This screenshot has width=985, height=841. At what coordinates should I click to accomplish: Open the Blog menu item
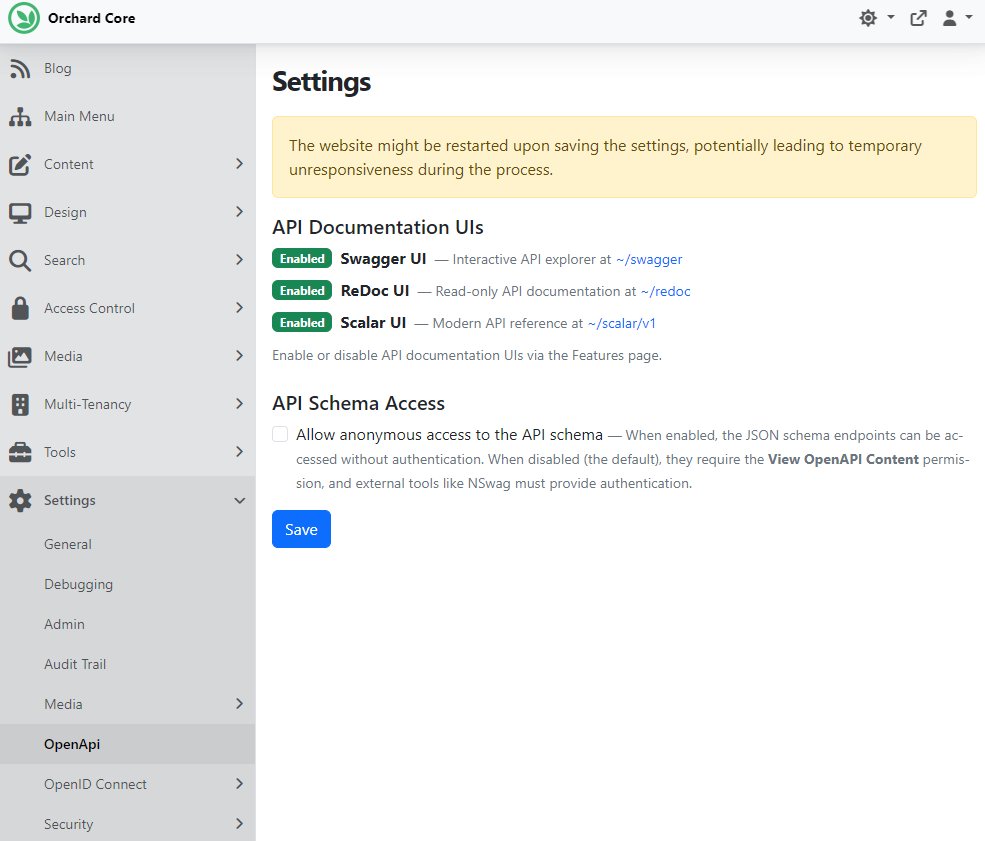click(128, 68)
